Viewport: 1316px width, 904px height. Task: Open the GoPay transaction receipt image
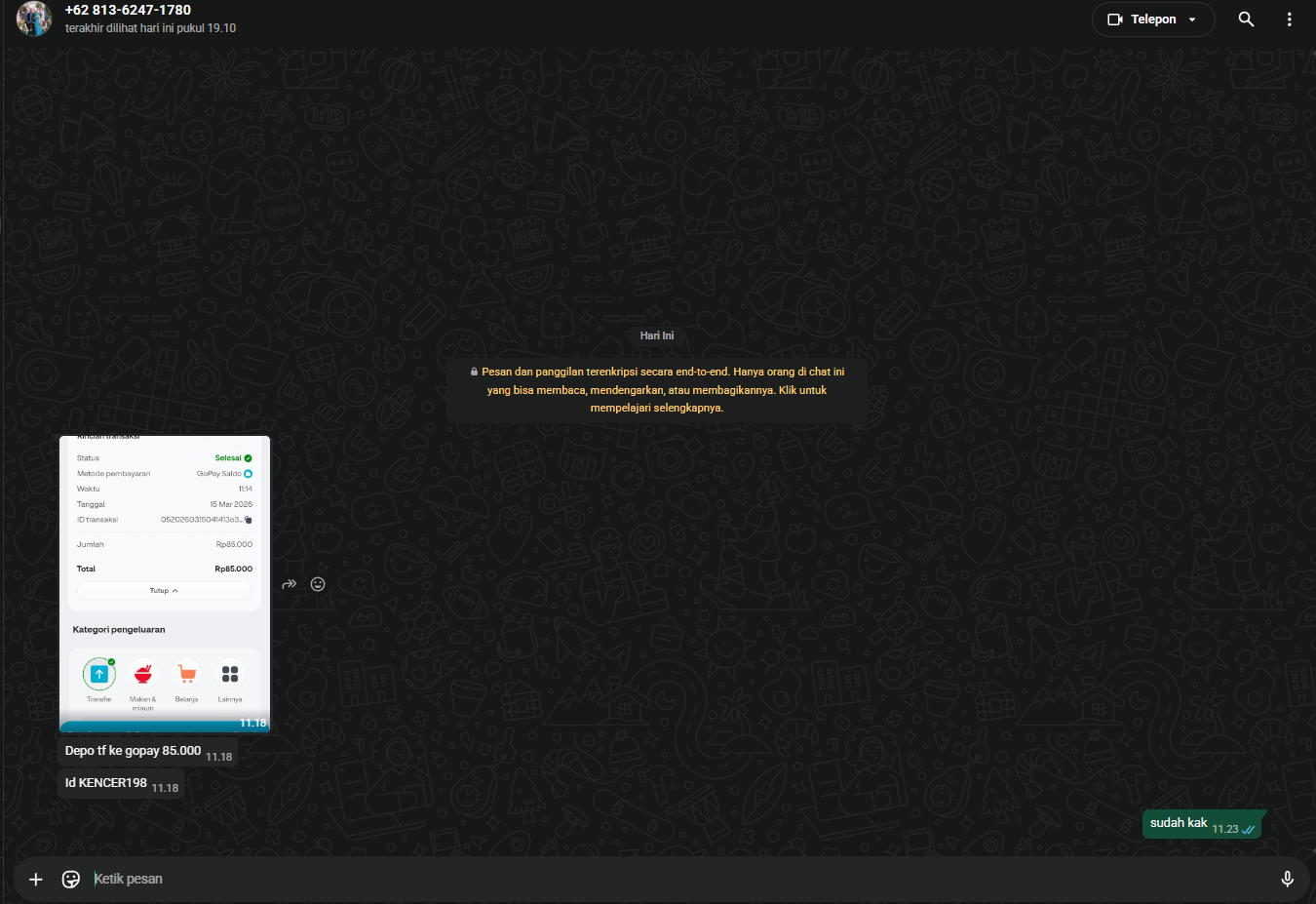tap(165, 583)
